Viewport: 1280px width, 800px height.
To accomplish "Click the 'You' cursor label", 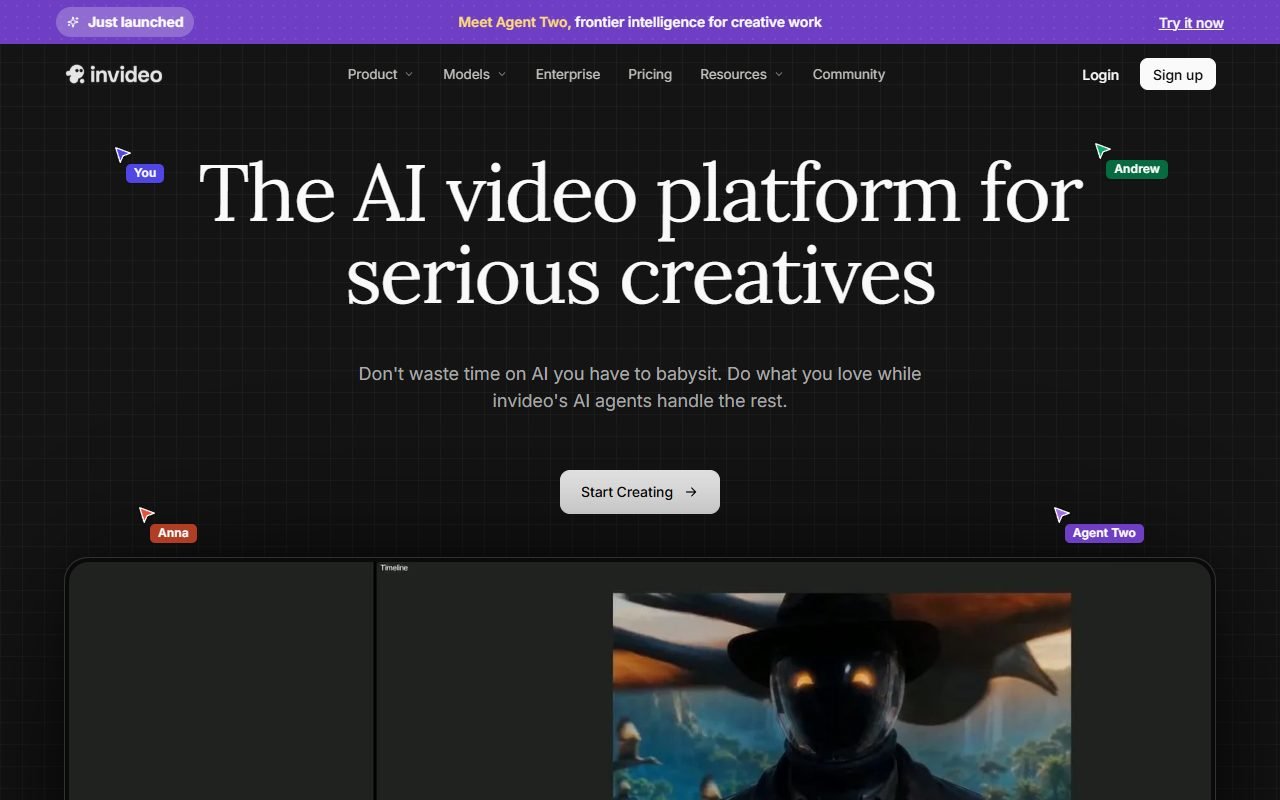I will click(x=145, y=173).
